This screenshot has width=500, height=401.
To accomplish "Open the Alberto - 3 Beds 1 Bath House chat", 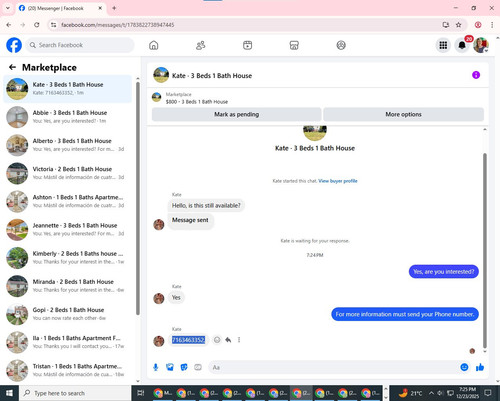I will coord(68,145).
